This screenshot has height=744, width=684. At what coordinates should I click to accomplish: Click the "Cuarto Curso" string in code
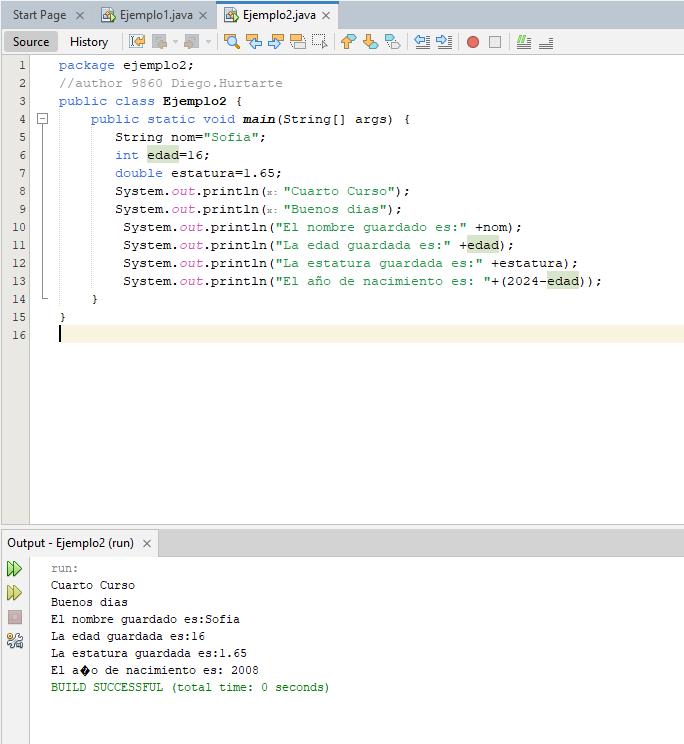[x=339, y=191]
